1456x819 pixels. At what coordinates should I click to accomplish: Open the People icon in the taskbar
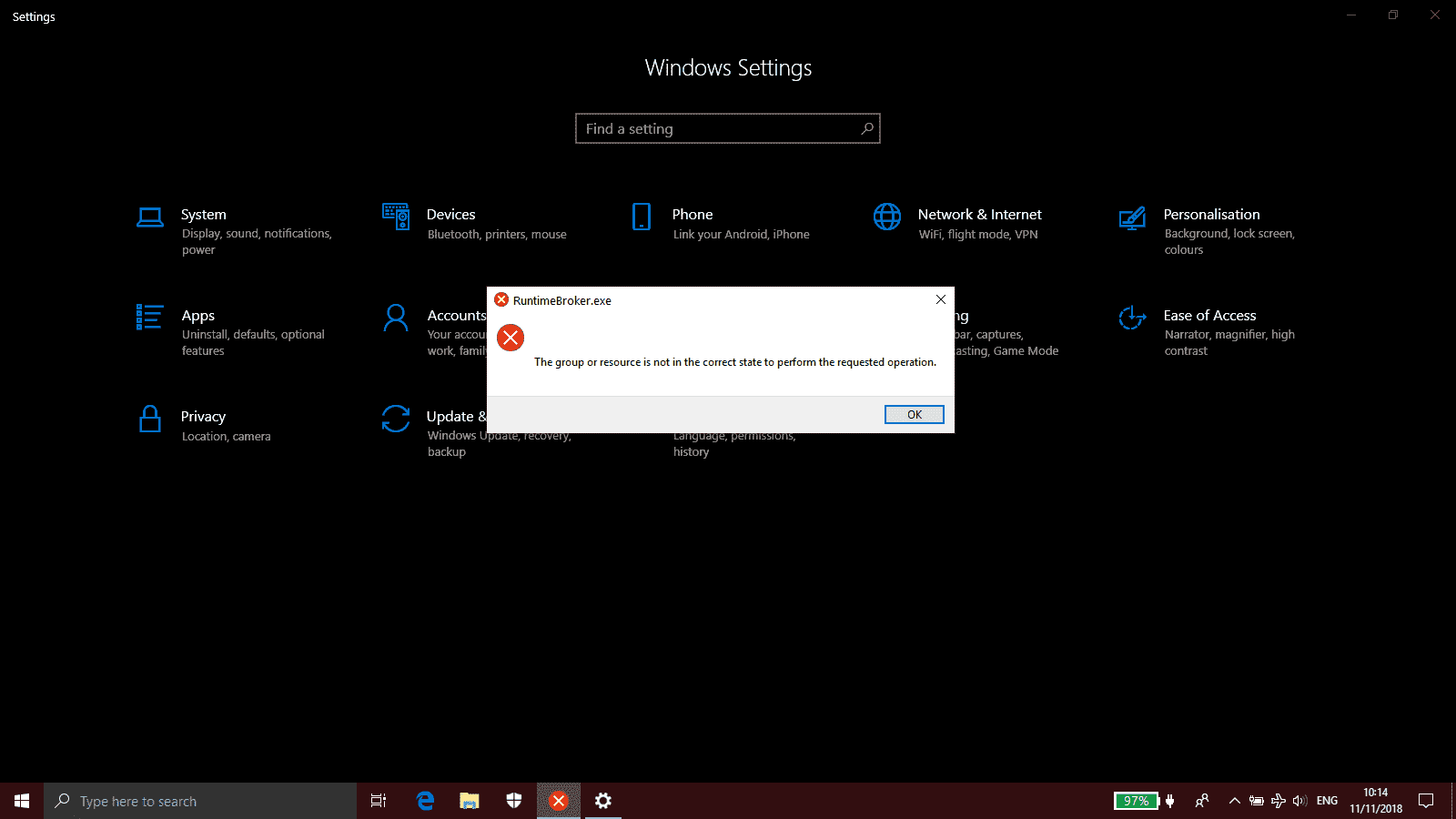coord(1202,801)
